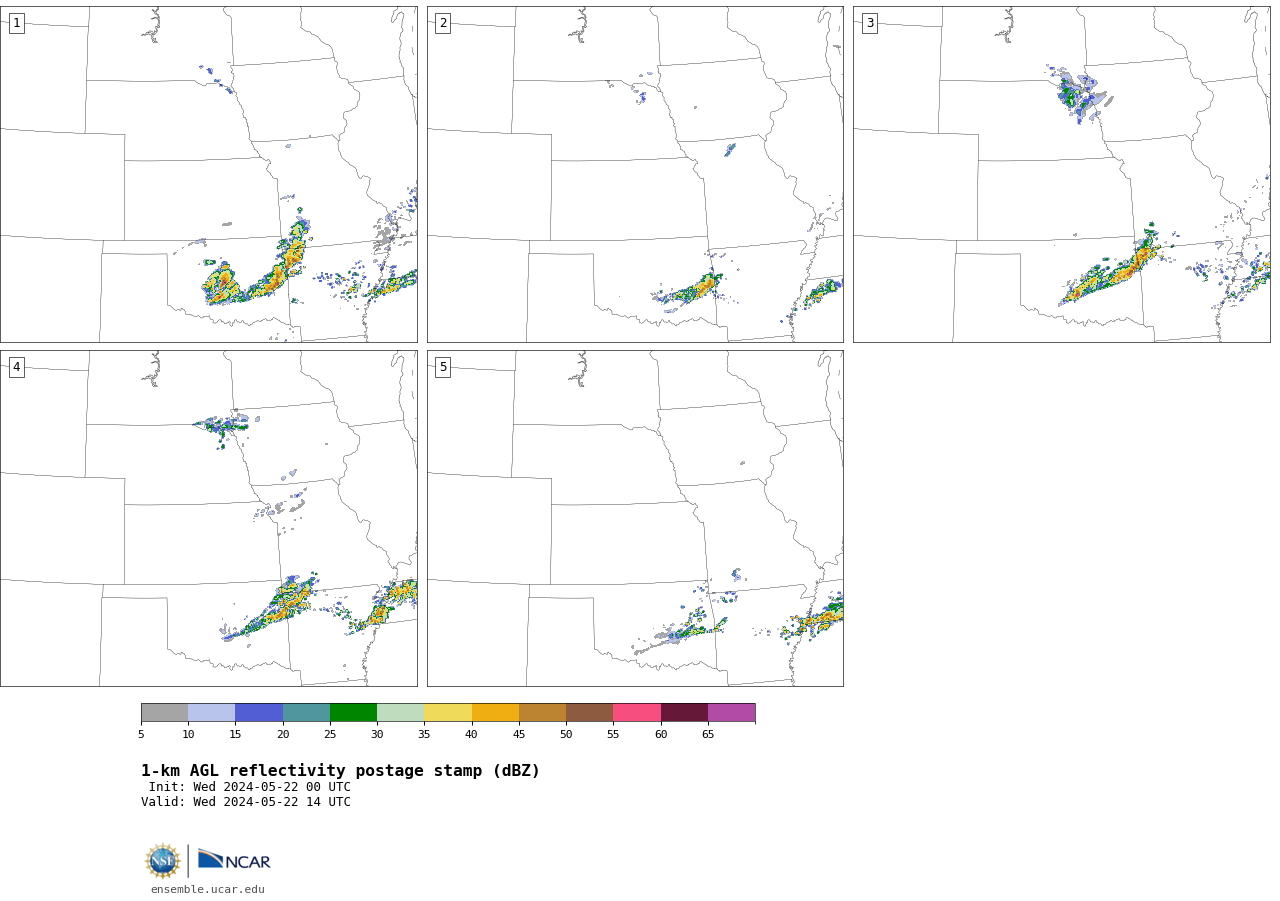Click the orange 40-45 dBZ swatch

(495, 712)
